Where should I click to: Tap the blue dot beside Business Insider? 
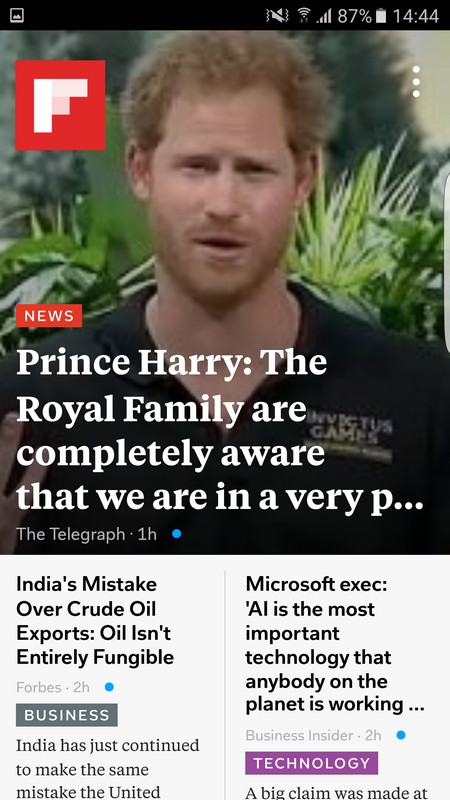401,735
